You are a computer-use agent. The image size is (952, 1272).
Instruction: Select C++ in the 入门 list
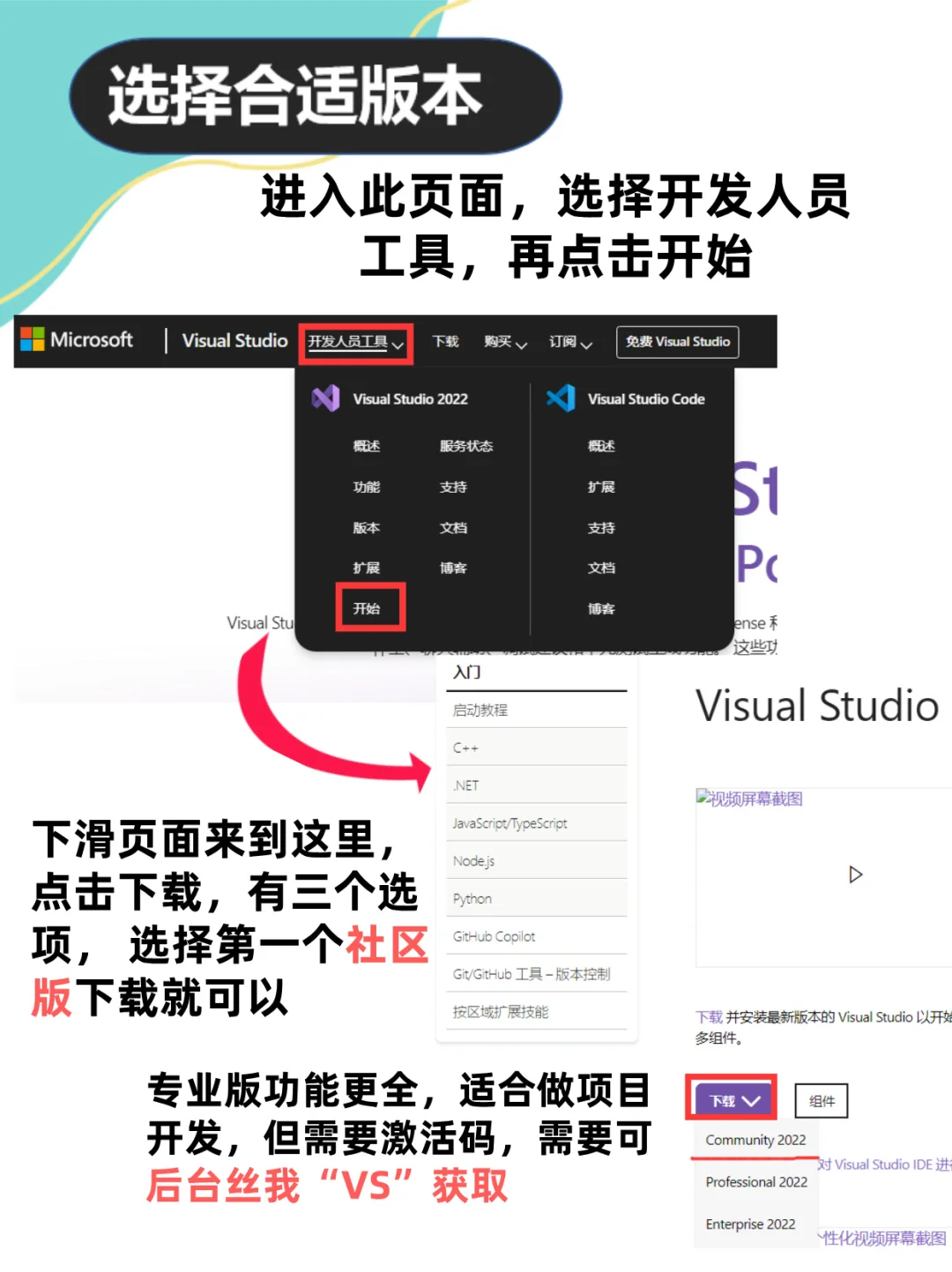465,747
